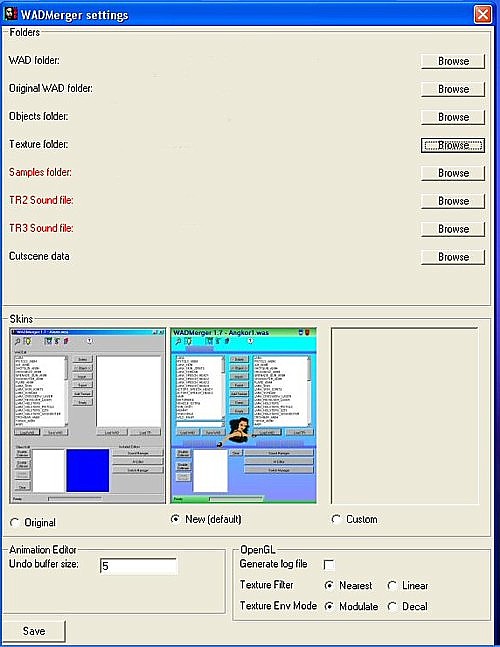Click the Texture Filter label

tap(267, 585)
